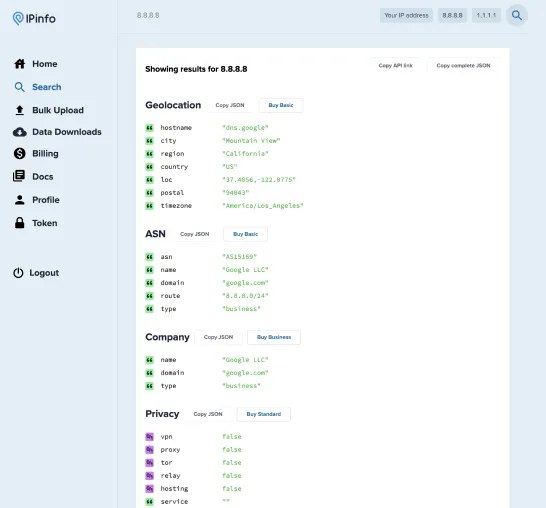Click Copy complete JSON button

coord(463,65)
